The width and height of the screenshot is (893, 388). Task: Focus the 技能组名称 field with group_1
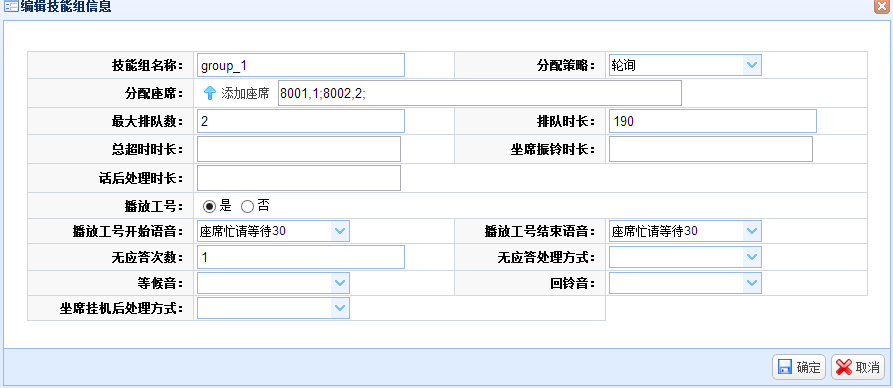pos(301,65)
